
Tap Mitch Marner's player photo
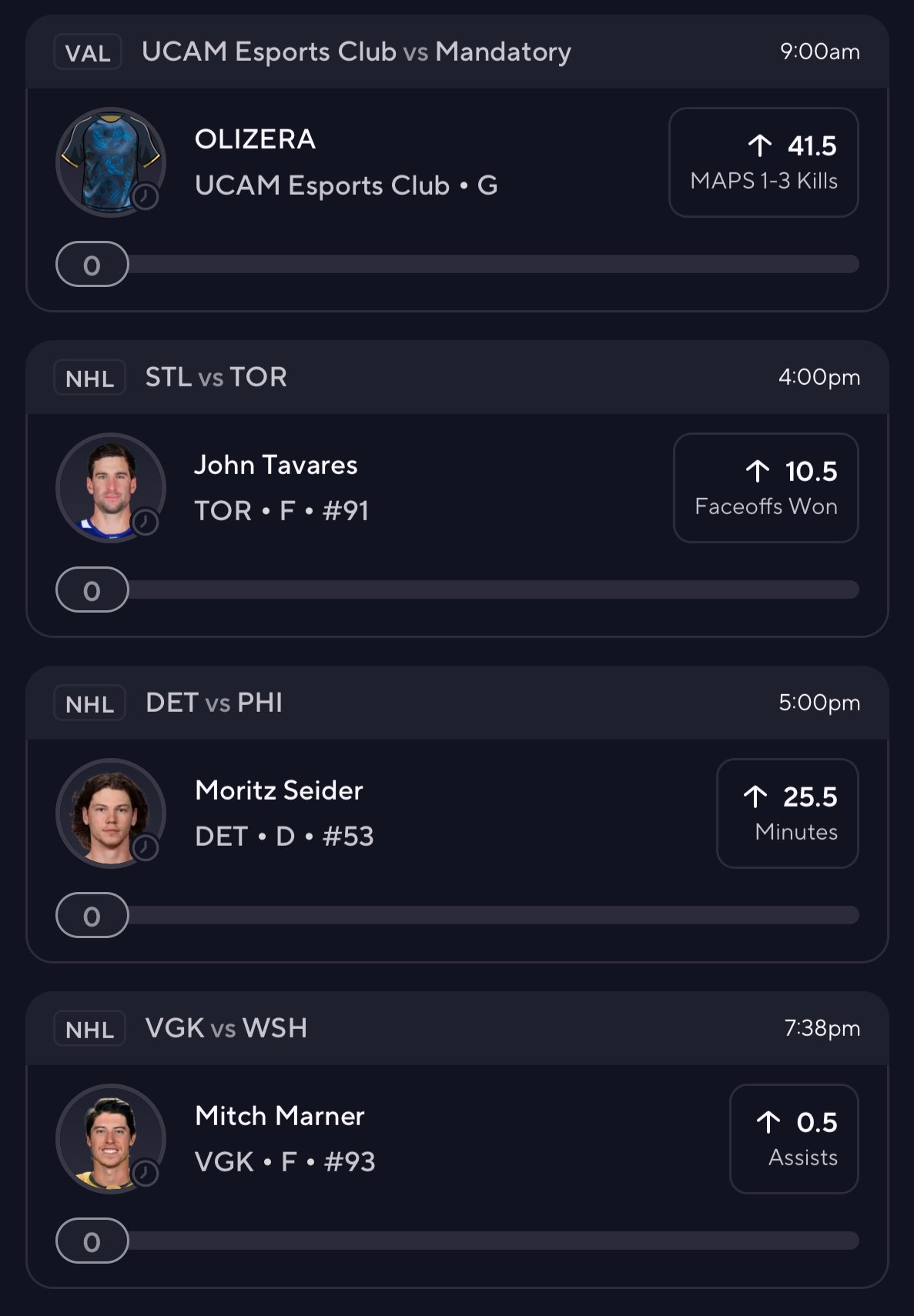[x=109, y=1138]
